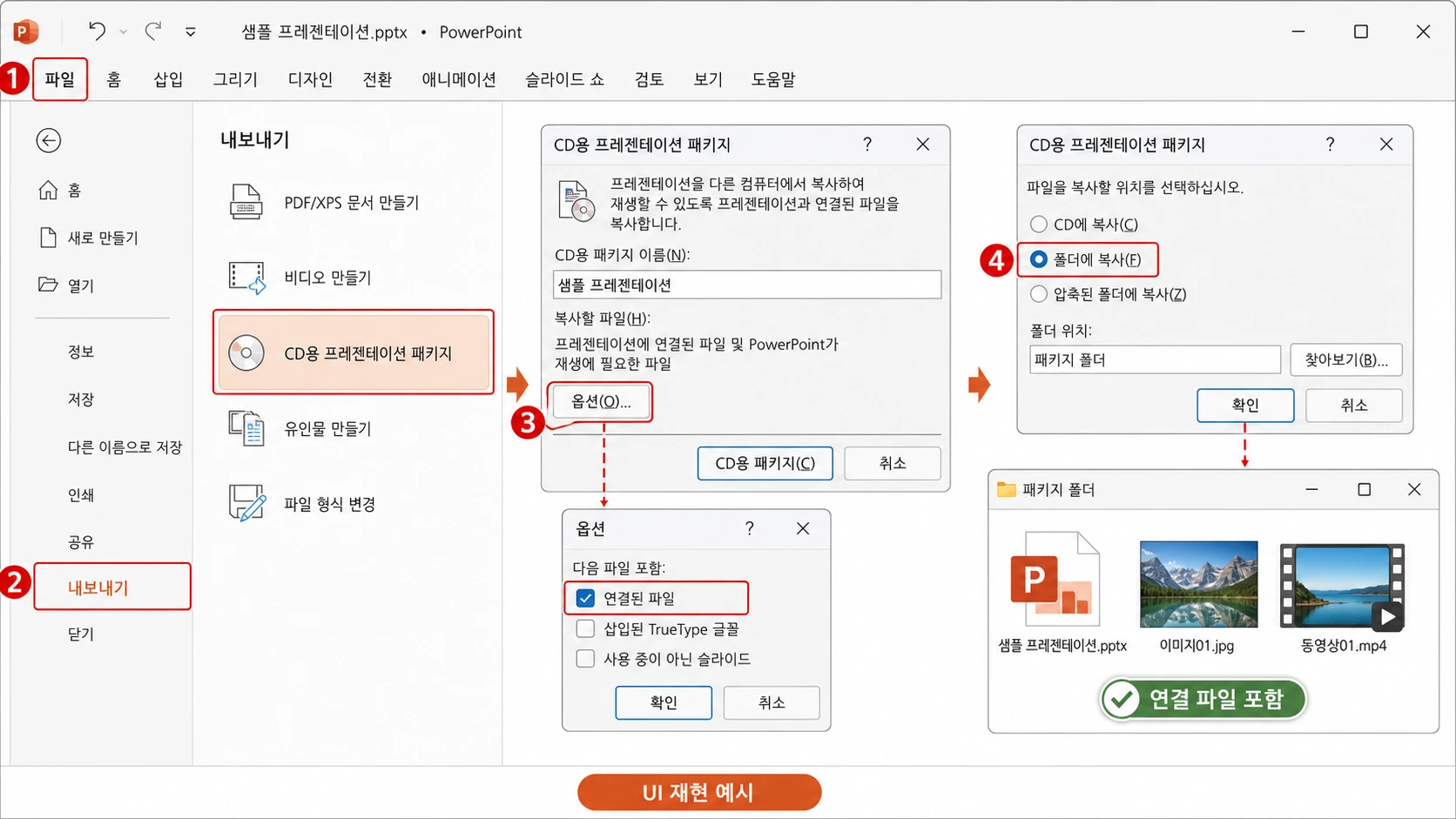The height and width of the screenshot is (819, 1456).
Task: Click the 옵션(O)... button
Action: tap(601, 401)
